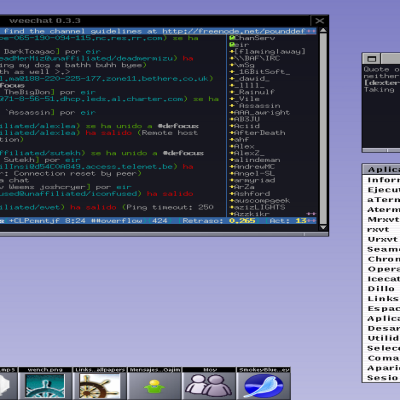Launch rxvt from the applications menu
The height and width of the screenshot is (400, 400).
pos(382,230)
